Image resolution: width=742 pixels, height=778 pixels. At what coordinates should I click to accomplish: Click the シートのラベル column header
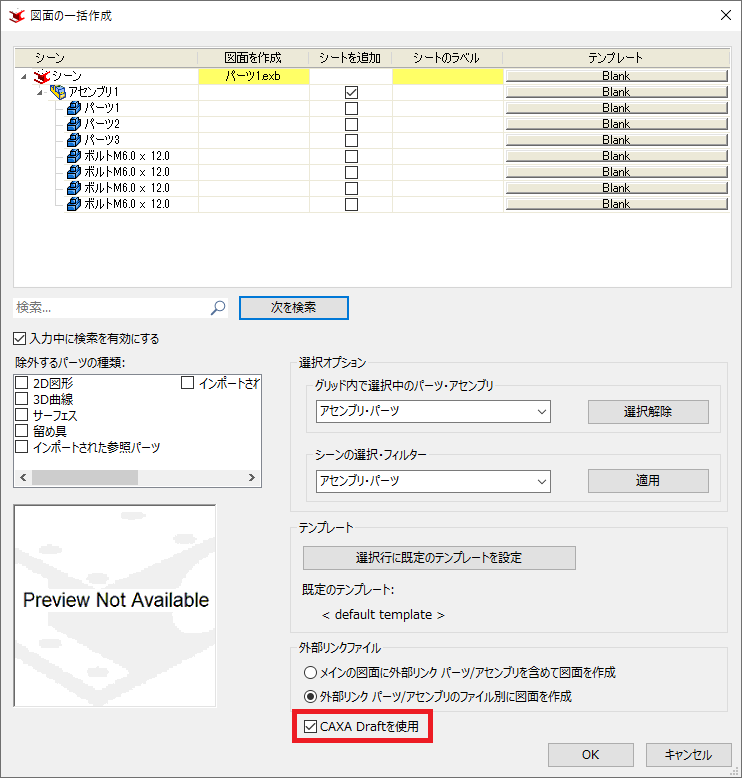[x=447, y=58]
